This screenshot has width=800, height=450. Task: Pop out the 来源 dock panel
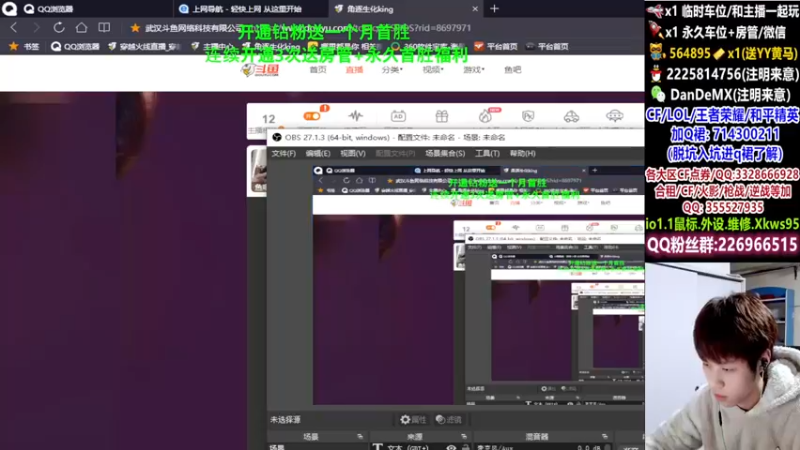point(464,437)
